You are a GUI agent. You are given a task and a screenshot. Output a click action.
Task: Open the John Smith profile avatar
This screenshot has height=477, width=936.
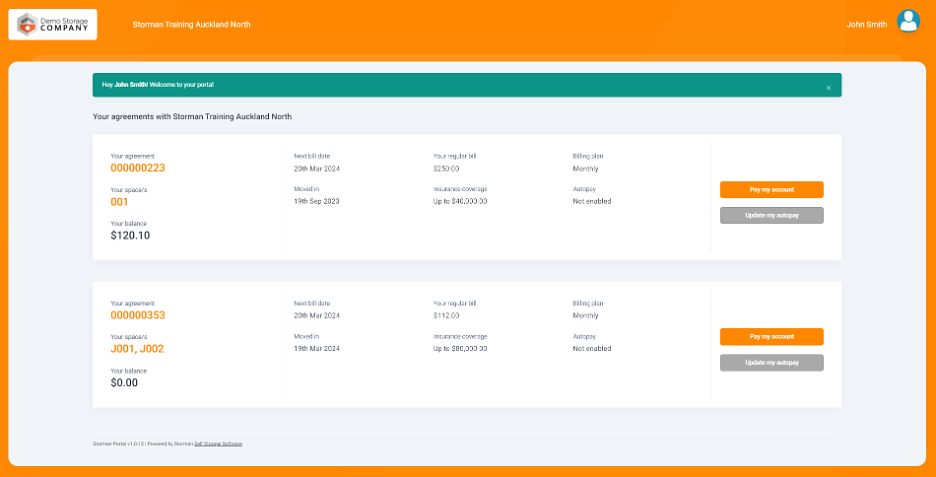909,21
